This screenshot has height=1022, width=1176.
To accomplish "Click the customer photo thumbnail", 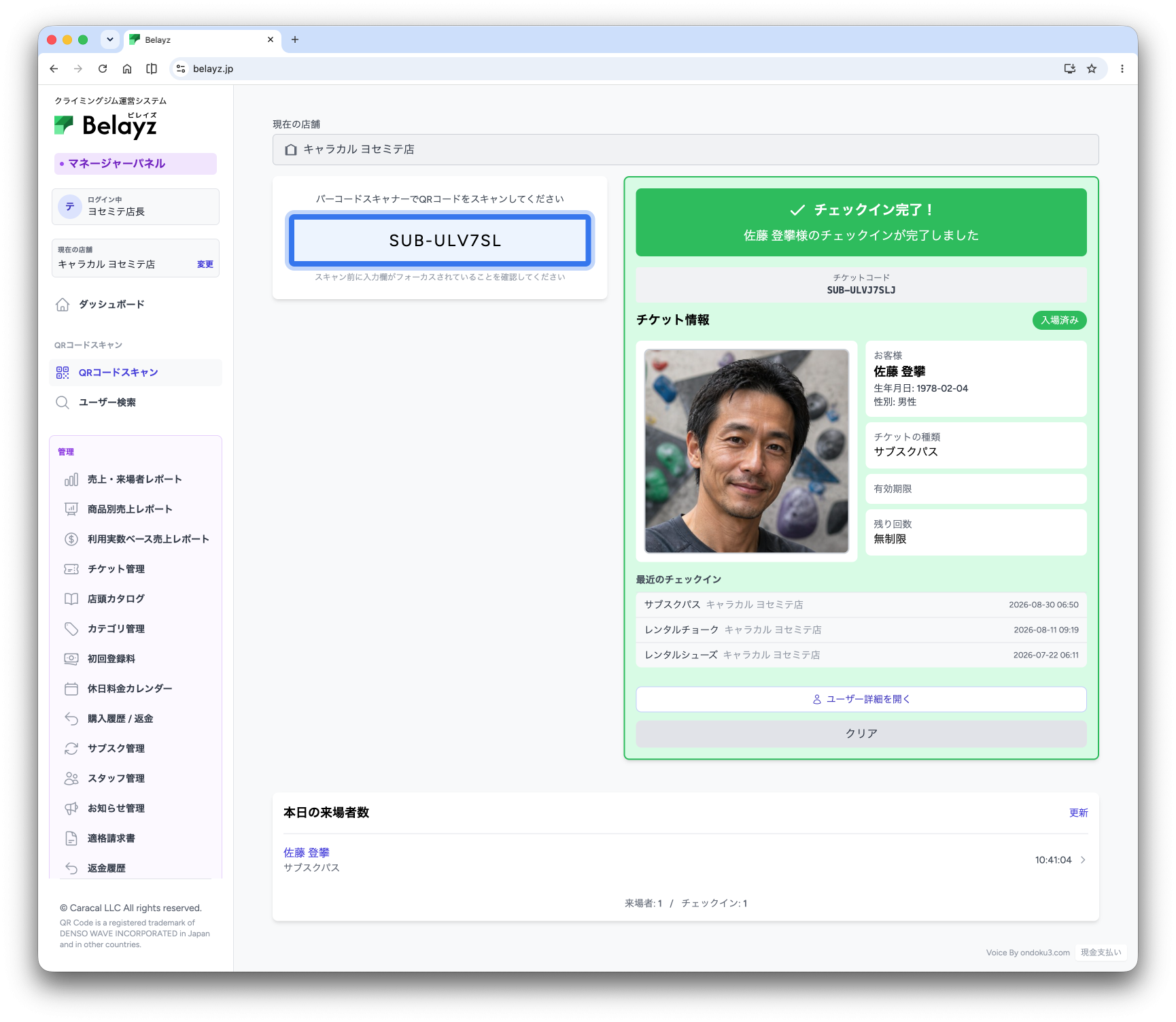I will coord(746,452).
